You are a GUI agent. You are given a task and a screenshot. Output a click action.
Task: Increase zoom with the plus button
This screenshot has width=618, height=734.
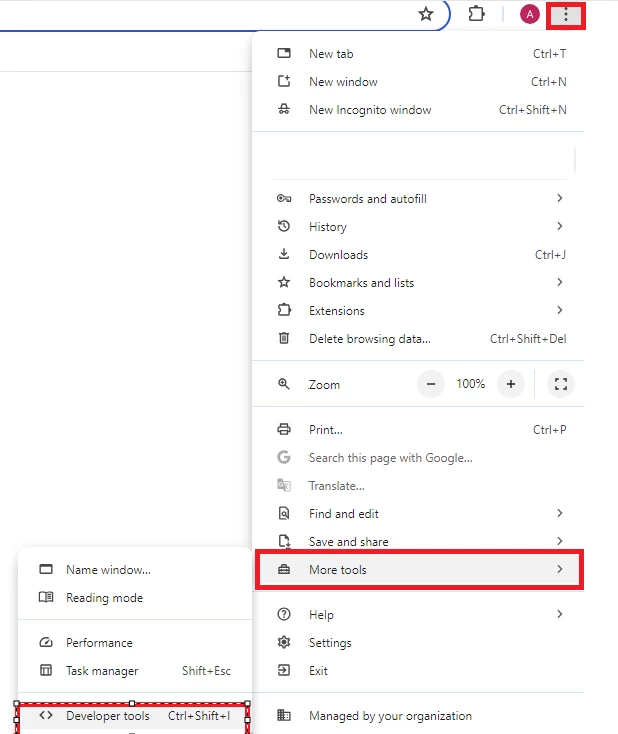point(511,384)
